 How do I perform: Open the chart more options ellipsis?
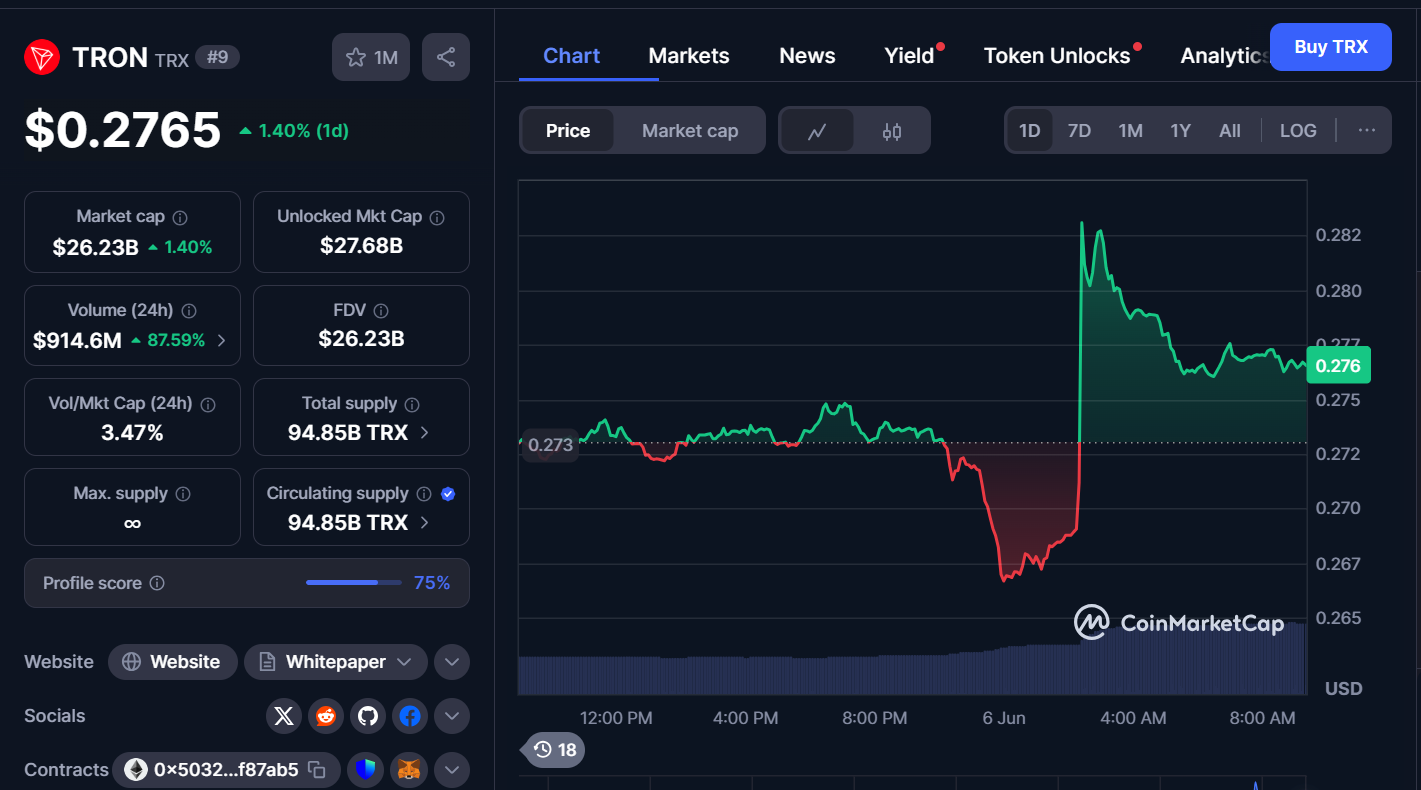coord(1367,130)
